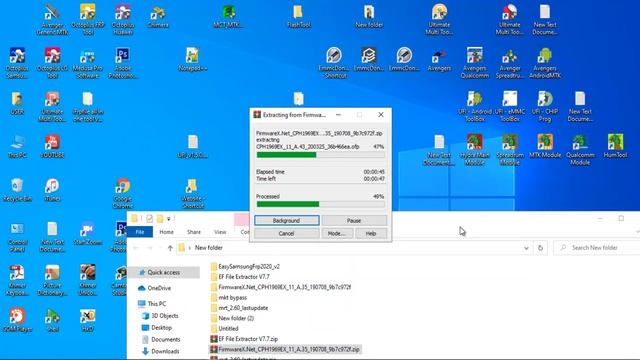Screen dimensions: 640x360
Task: Open the Avenger Generic MTK desktop shortcut
Action: click(52, 19)
